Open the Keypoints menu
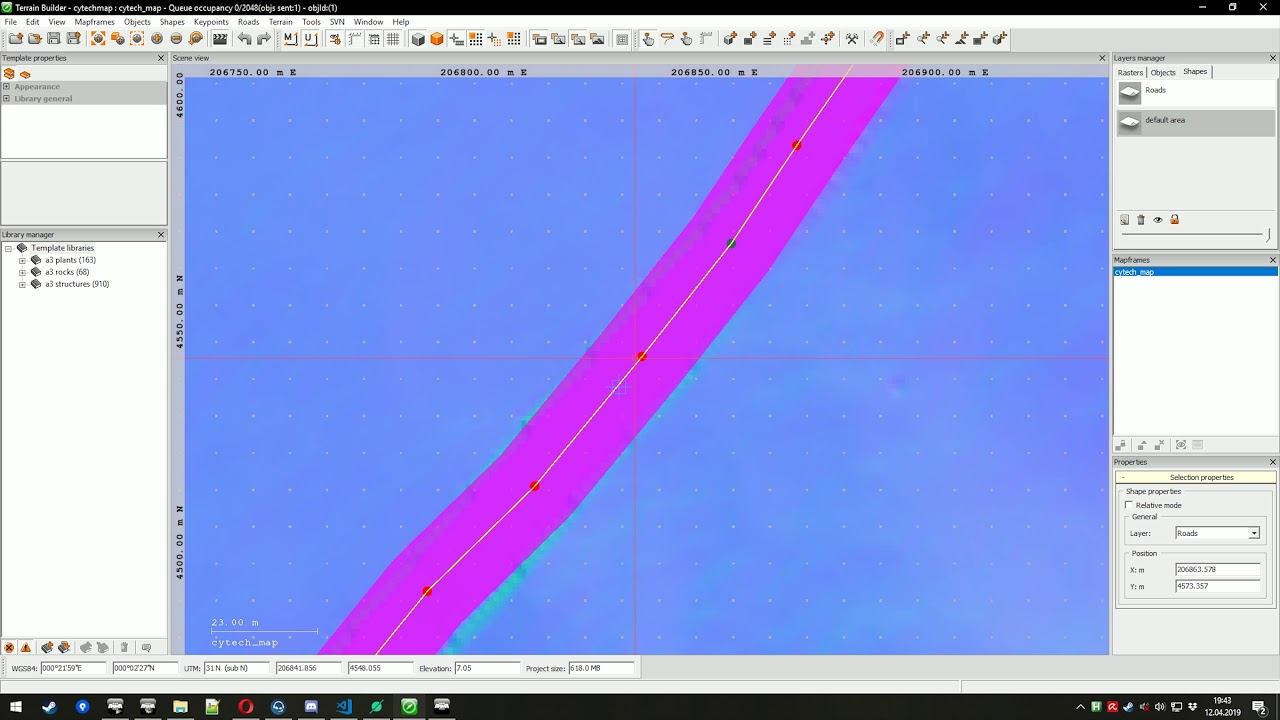Image resolution: width=1280 pixels, height=720 pixels. pos(211,22)
